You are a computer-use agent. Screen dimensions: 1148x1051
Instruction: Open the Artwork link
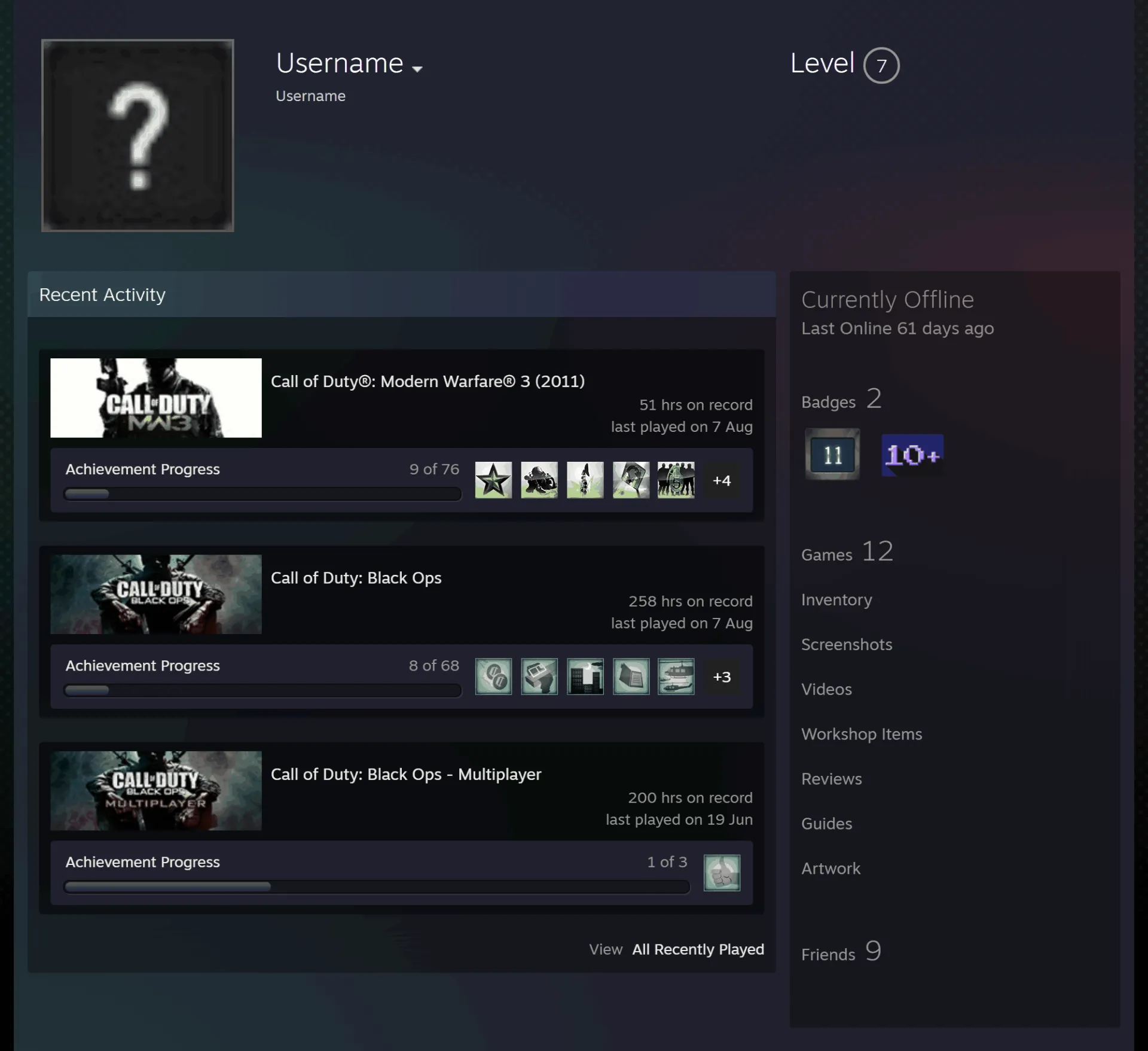831,869
